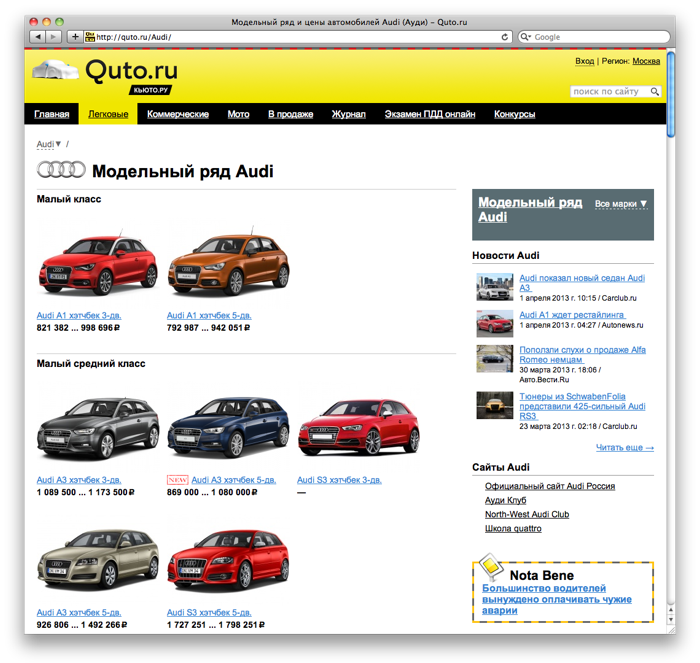Click the orange Audi A1 5-door image

point(229,263)
